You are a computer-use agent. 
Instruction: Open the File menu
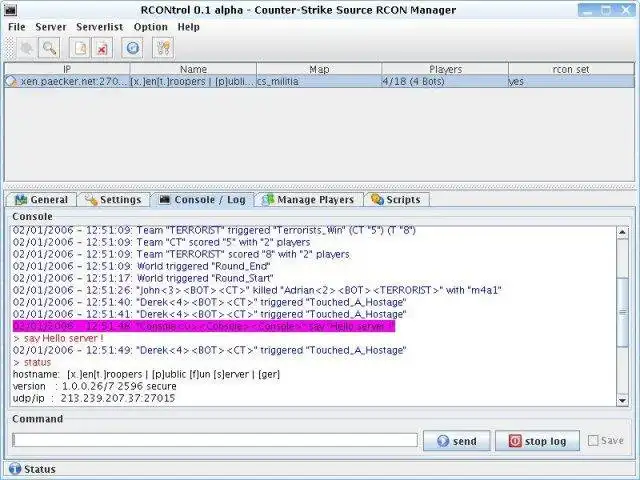(x=17, y=27)
